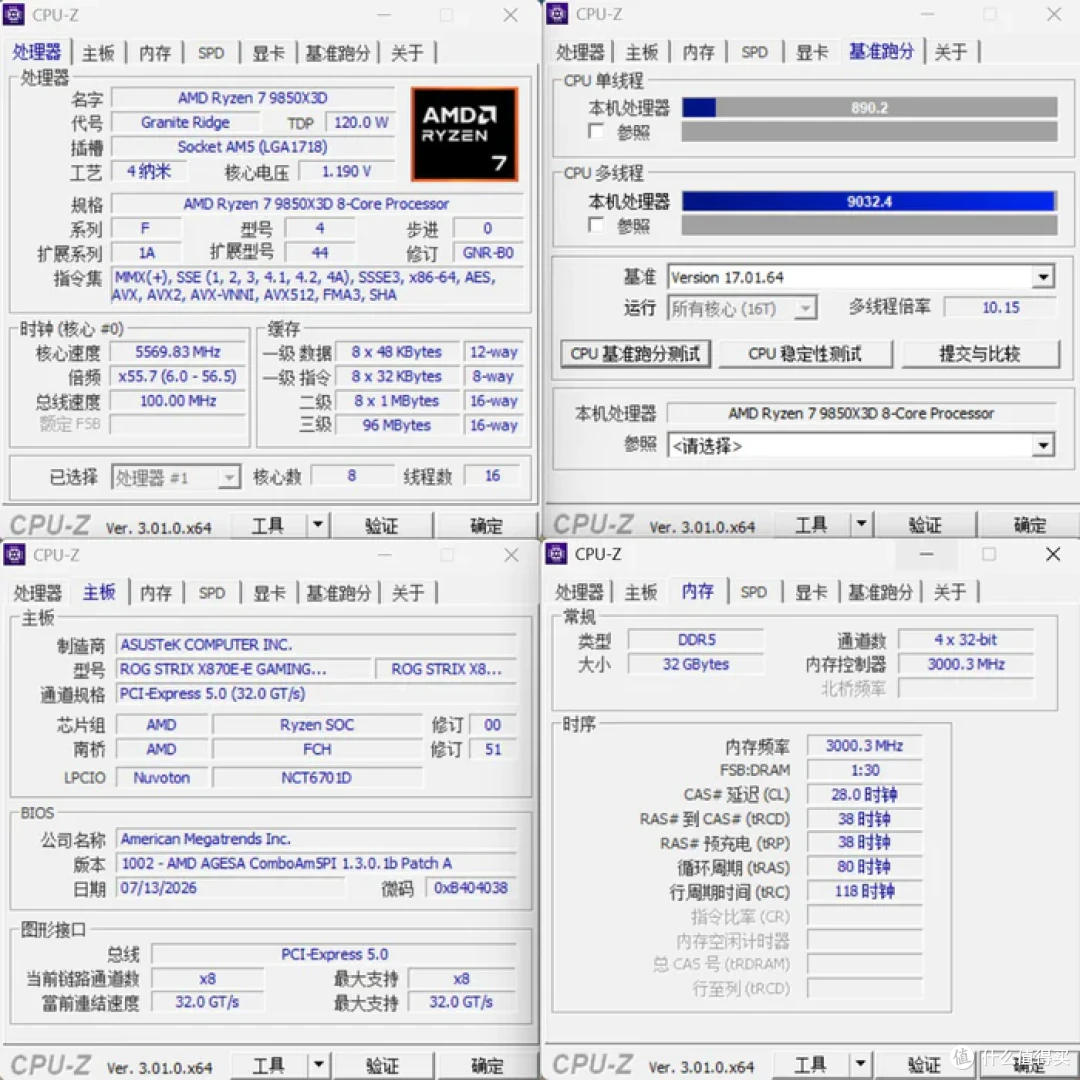This screenshot has width=1080, height=1080.
Task: Click the 120.0 W TDP value
Action: click(361, 123)
